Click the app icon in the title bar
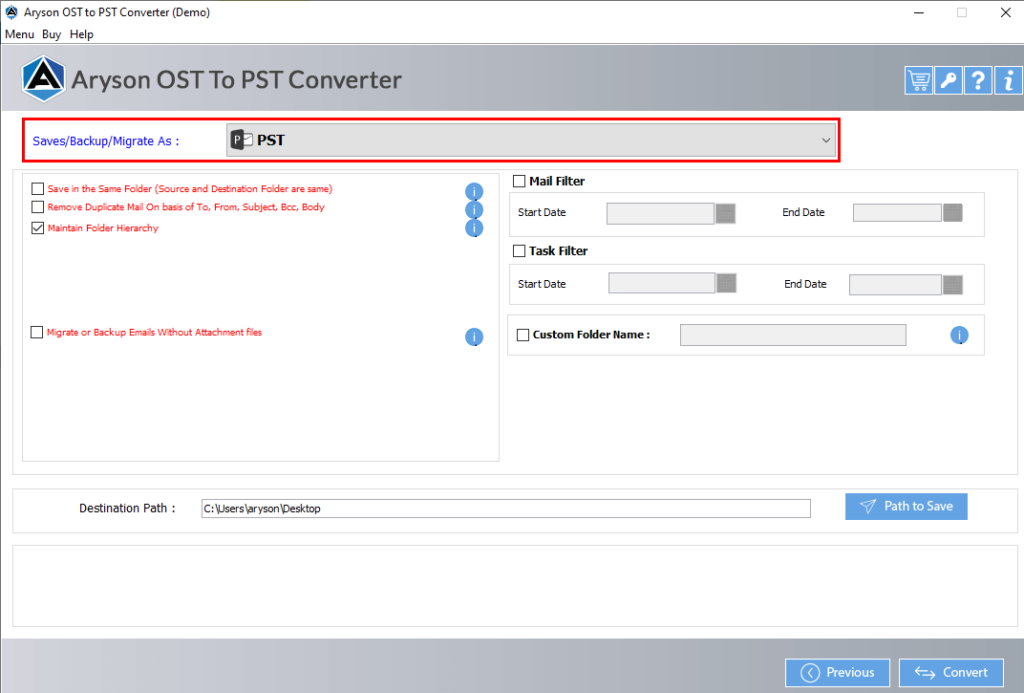Viewport: 1024px width, 693px height. tap(12, 12)
